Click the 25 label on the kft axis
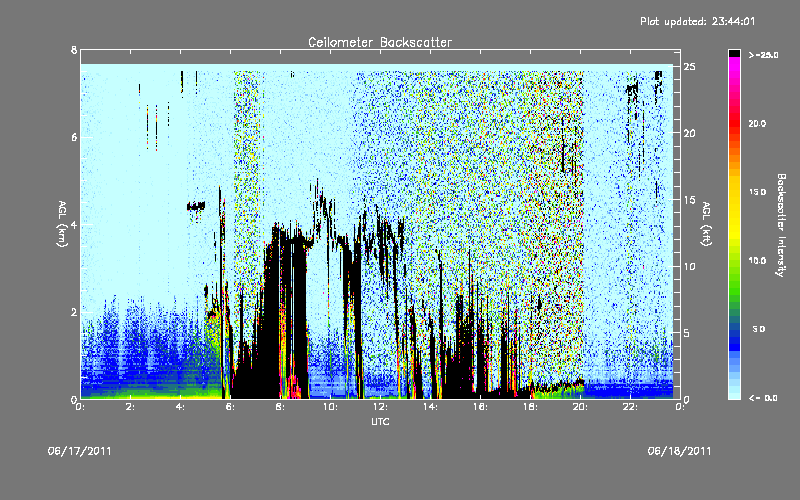The height and width of the screenshot is (500, 800). pyautogui.click(x=690, y=67)
